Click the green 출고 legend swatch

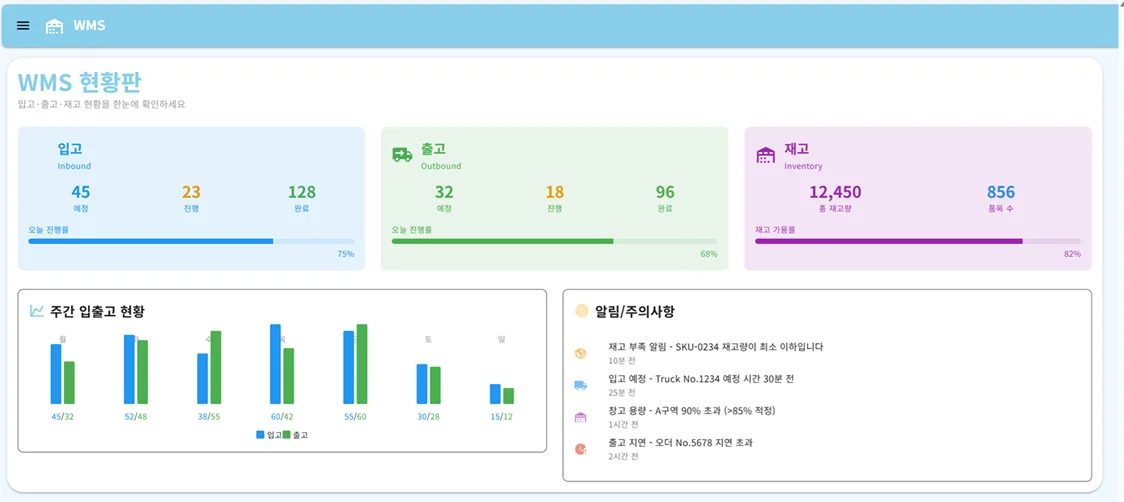(286, 435)
